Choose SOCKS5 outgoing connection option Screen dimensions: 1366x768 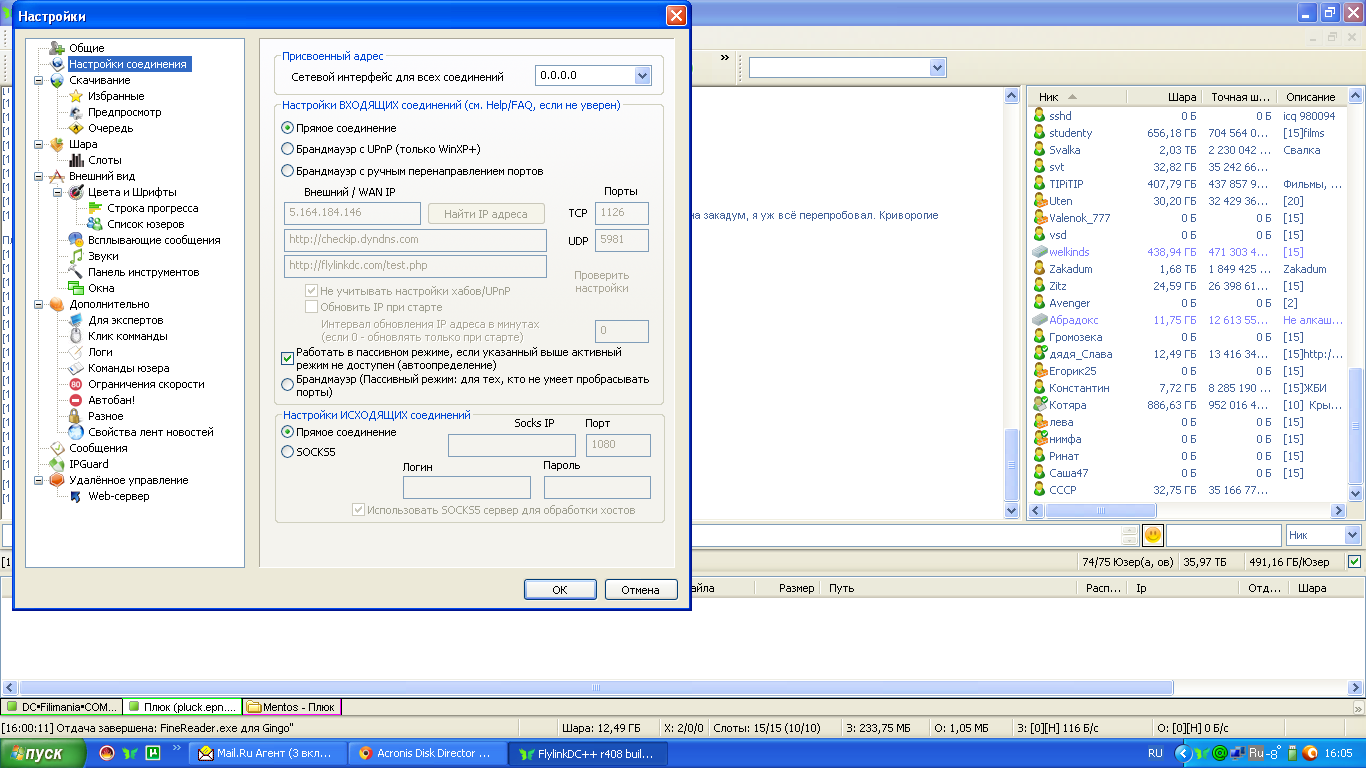click(288, 452)
